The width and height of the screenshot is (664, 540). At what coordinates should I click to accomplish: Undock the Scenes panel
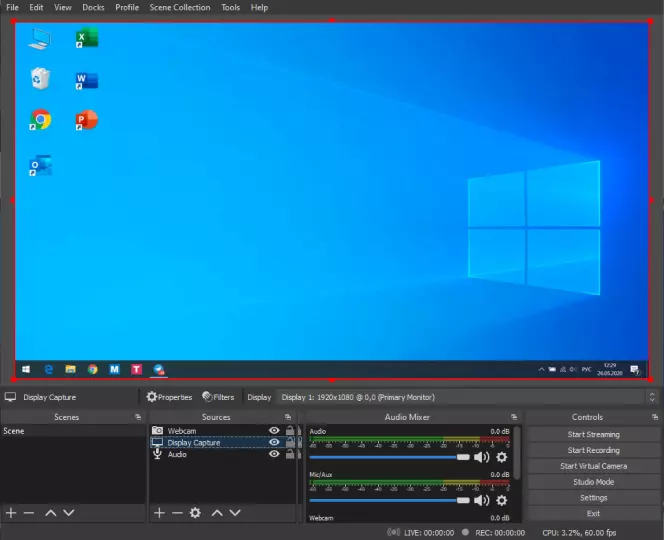pyautogui.click(x=138, y=417)
